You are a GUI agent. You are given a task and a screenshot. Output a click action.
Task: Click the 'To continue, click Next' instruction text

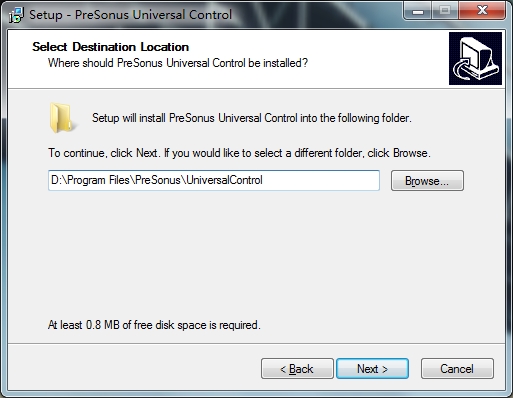coord(239,153)
